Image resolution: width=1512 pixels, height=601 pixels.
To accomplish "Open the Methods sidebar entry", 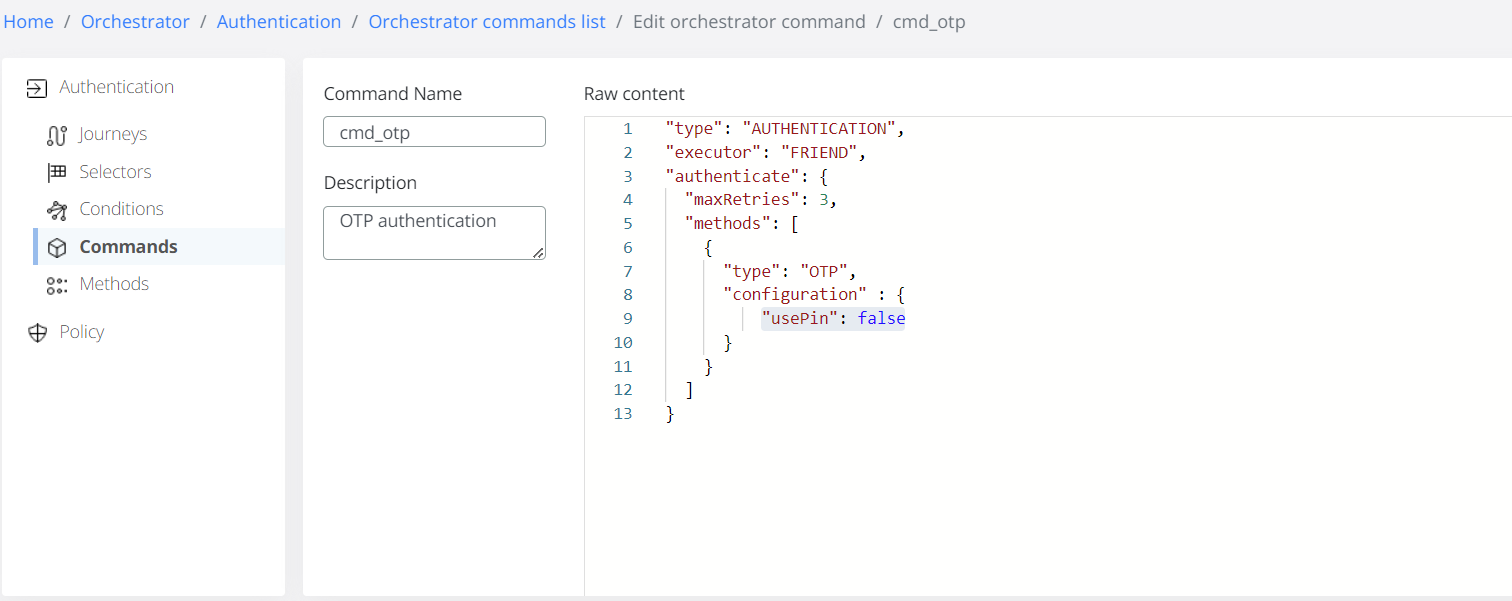I will (x=114, y=284).
